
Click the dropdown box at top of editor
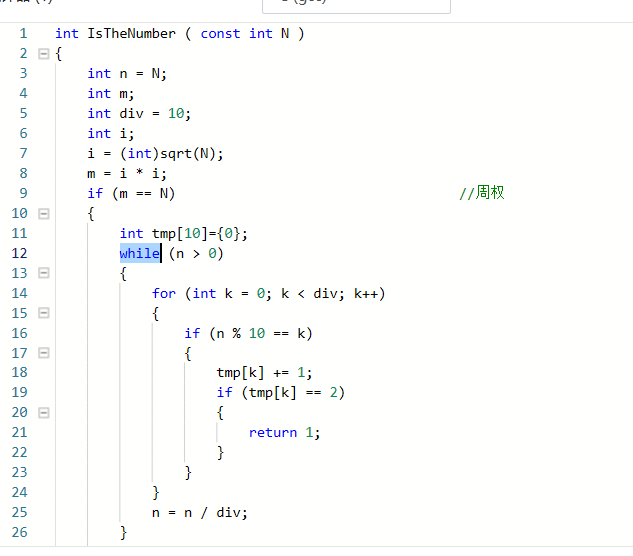pos(356,6)
